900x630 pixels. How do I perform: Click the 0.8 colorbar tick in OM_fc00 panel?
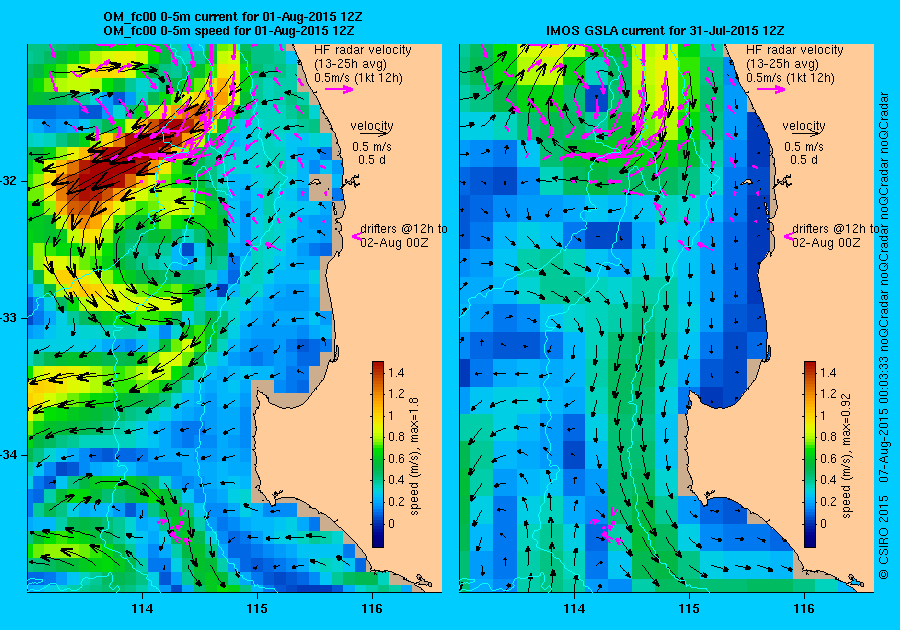tap(396, 437)
